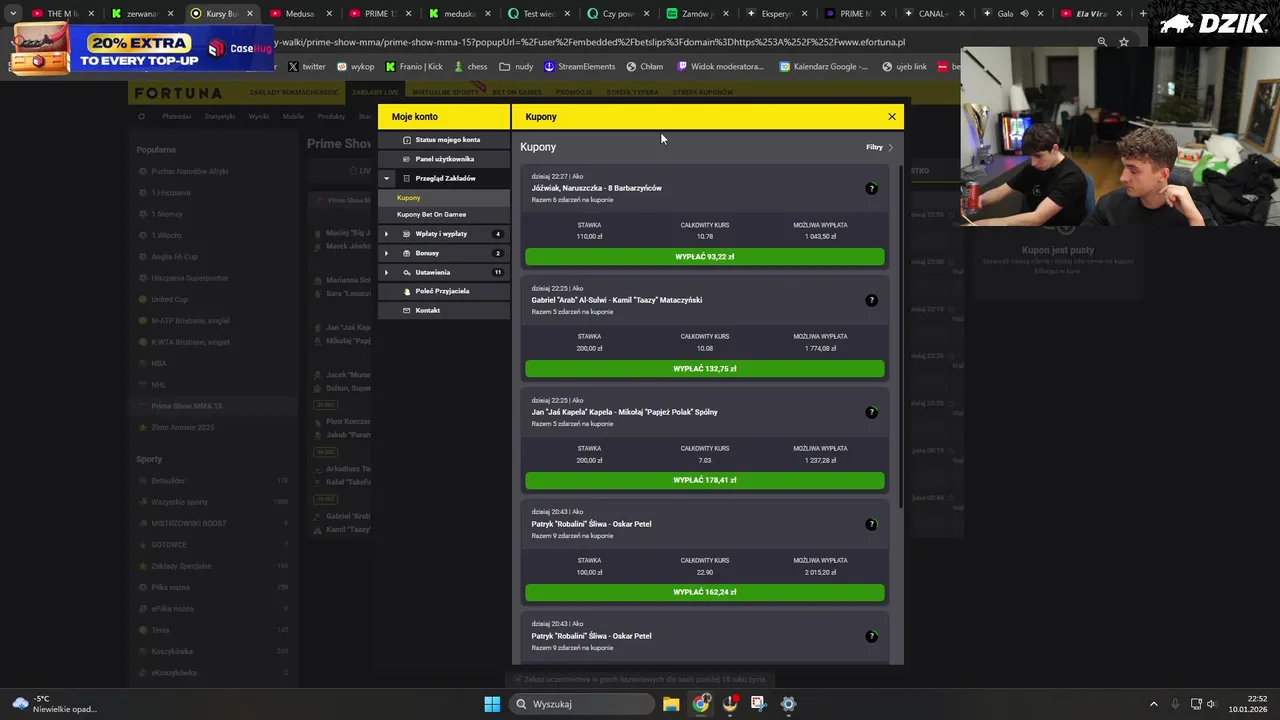
Task: Collapse the Przegląd Zakładów section arrow
Action: coord(386,178)
